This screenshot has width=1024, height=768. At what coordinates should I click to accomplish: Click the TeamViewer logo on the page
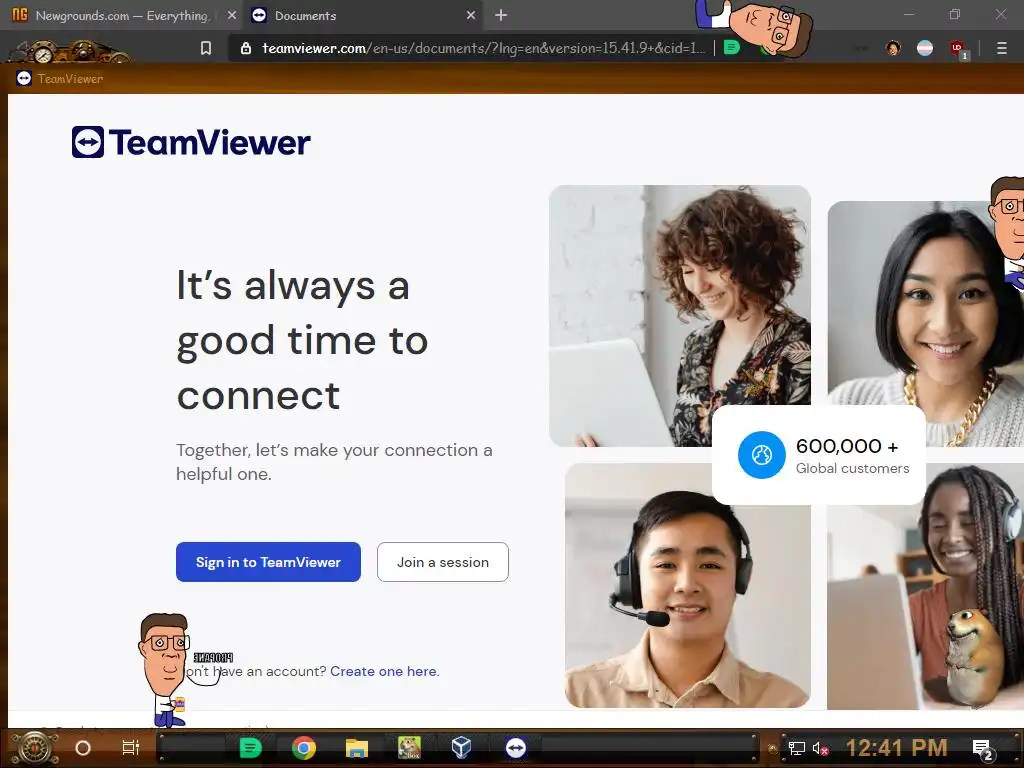[x=191, y=142]
